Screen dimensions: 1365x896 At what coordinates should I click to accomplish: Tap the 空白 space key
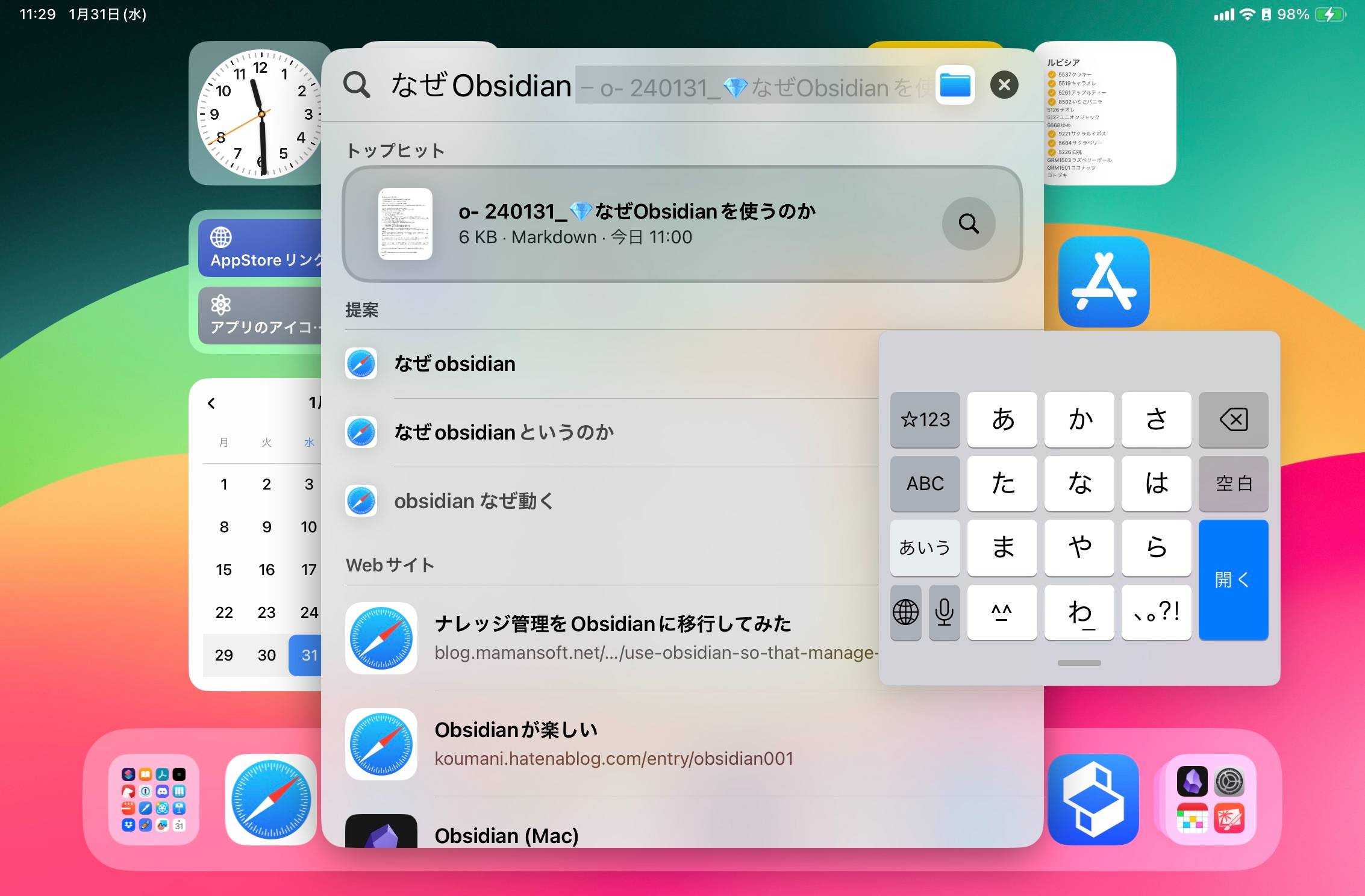click(1234, 484)
